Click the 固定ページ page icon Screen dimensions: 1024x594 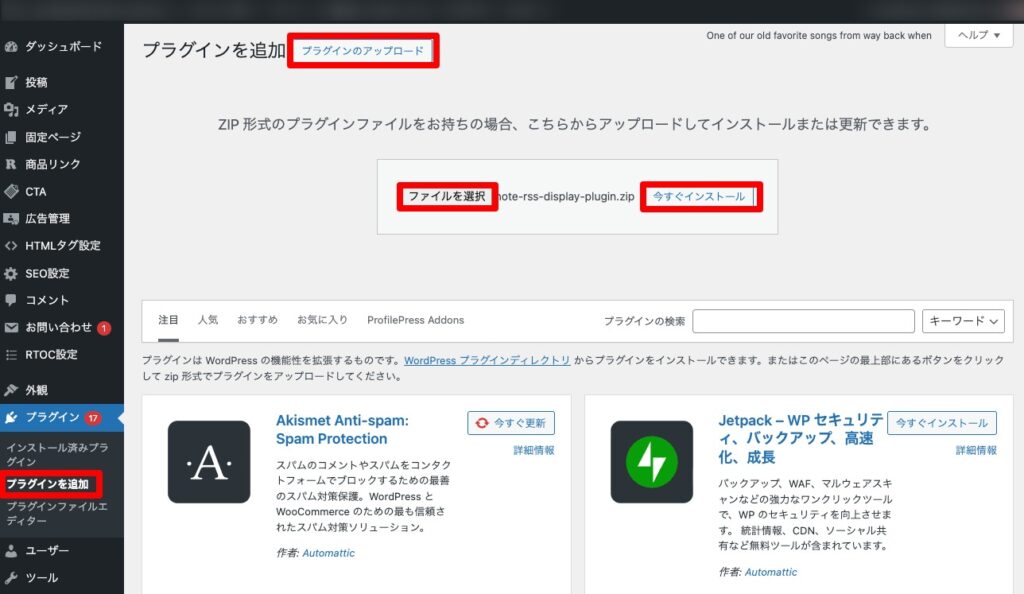click(x=11, y=137)
